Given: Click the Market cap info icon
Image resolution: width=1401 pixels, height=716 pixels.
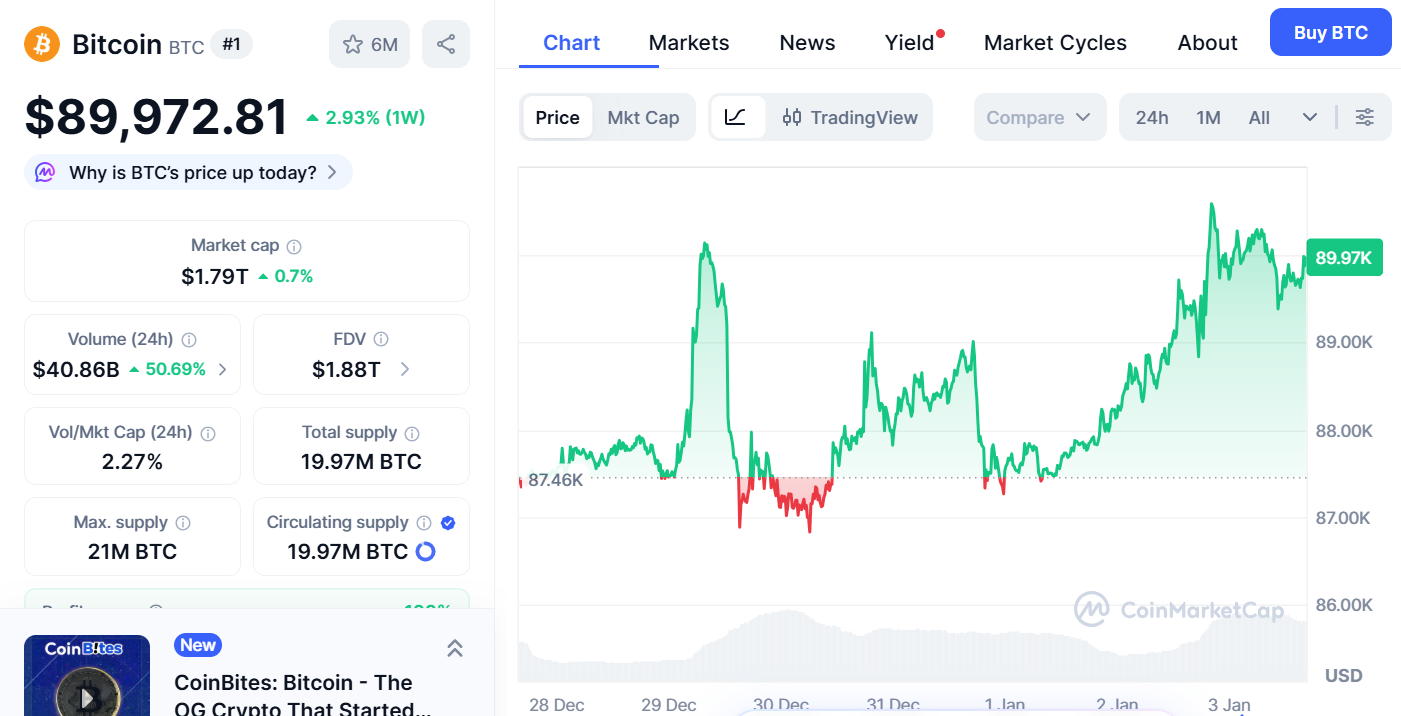Looking at the screenshot, I should 294,246.
